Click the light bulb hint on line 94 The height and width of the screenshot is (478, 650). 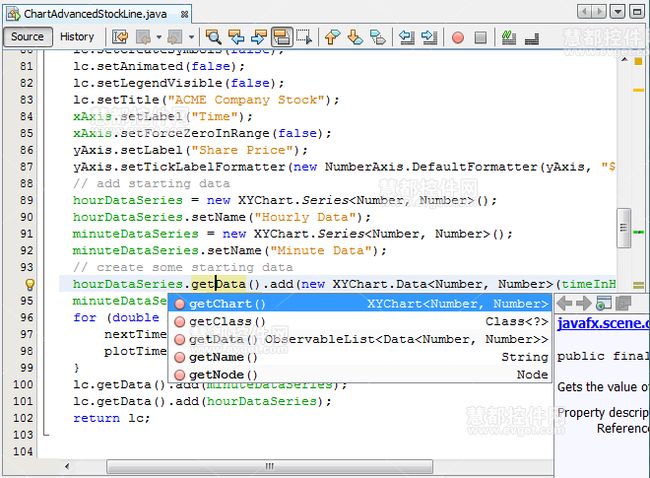(29, 284)
